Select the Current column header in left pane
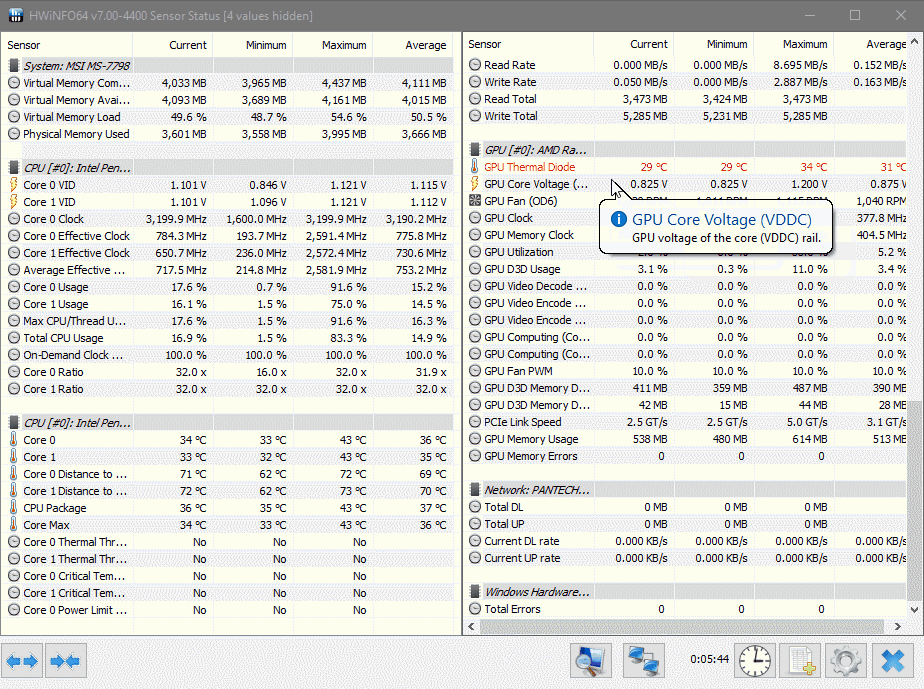The width and height of the screenshot is (924, 689). coord(172,45)
